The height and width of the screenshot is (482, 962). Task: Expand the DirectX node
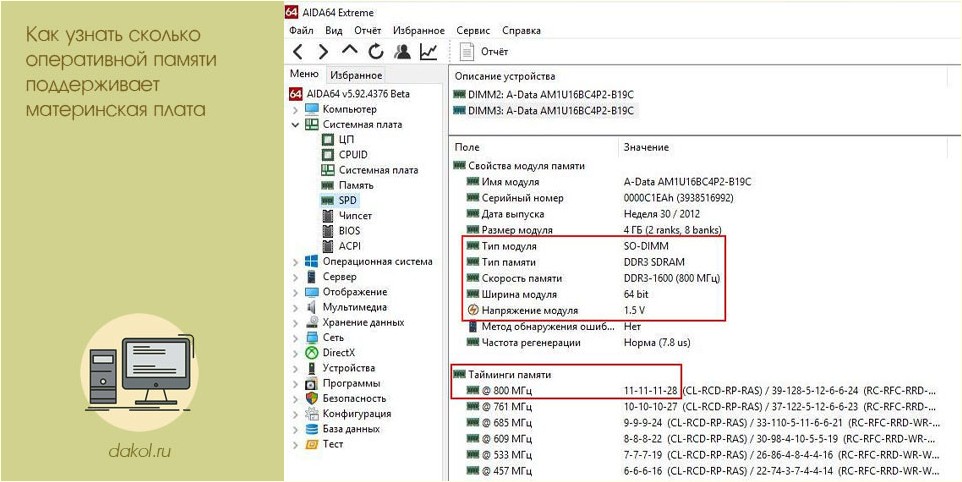(296, 353)
